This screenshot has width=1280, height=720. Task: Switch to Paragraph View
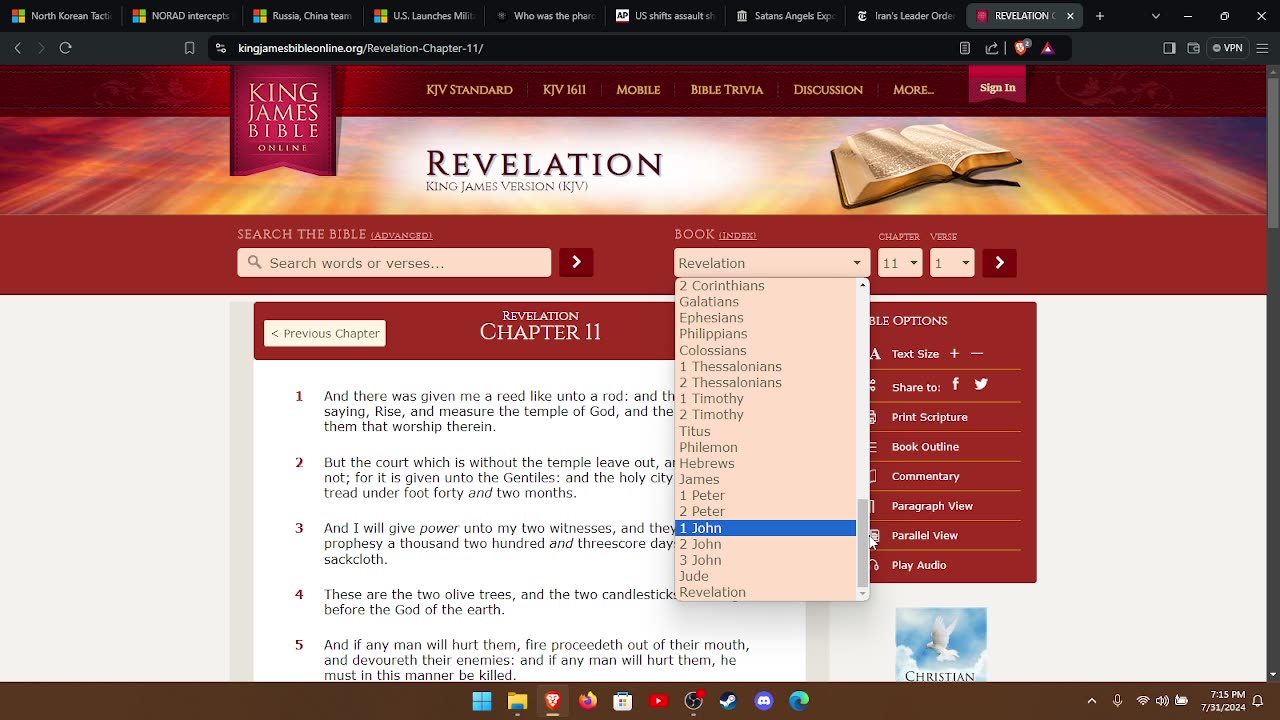point(932,506)
